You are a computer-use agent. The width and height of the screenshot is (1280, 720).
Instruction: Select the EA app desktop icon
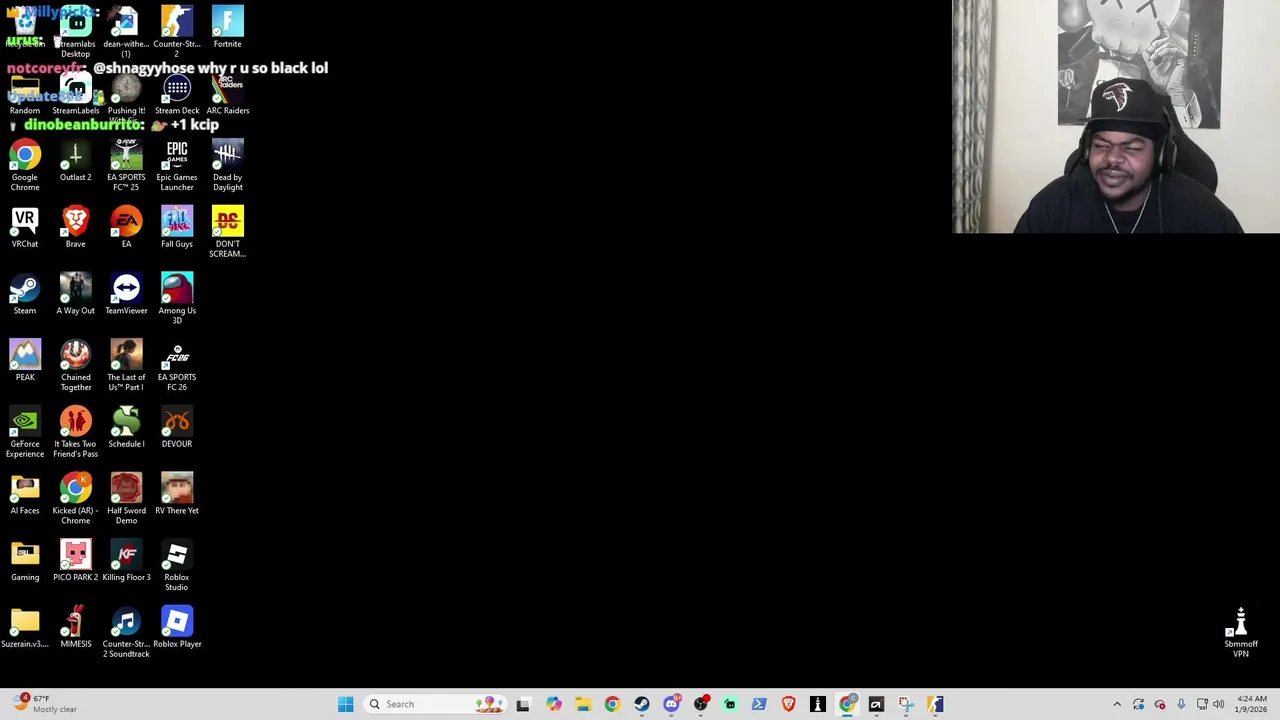[x=126, y=228]
